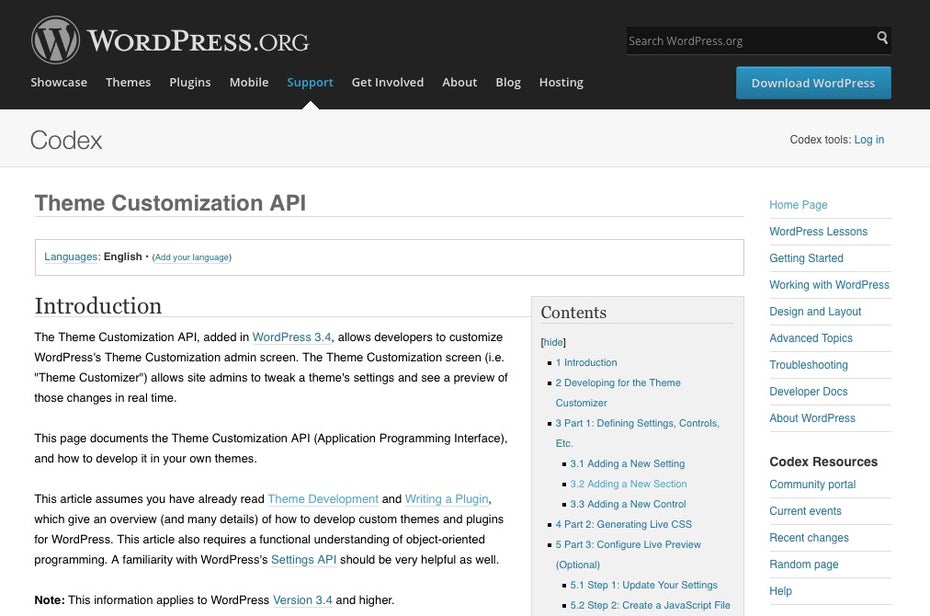Open the Languages link
Viewport: 930px width, 616px height.
point(71,257)
